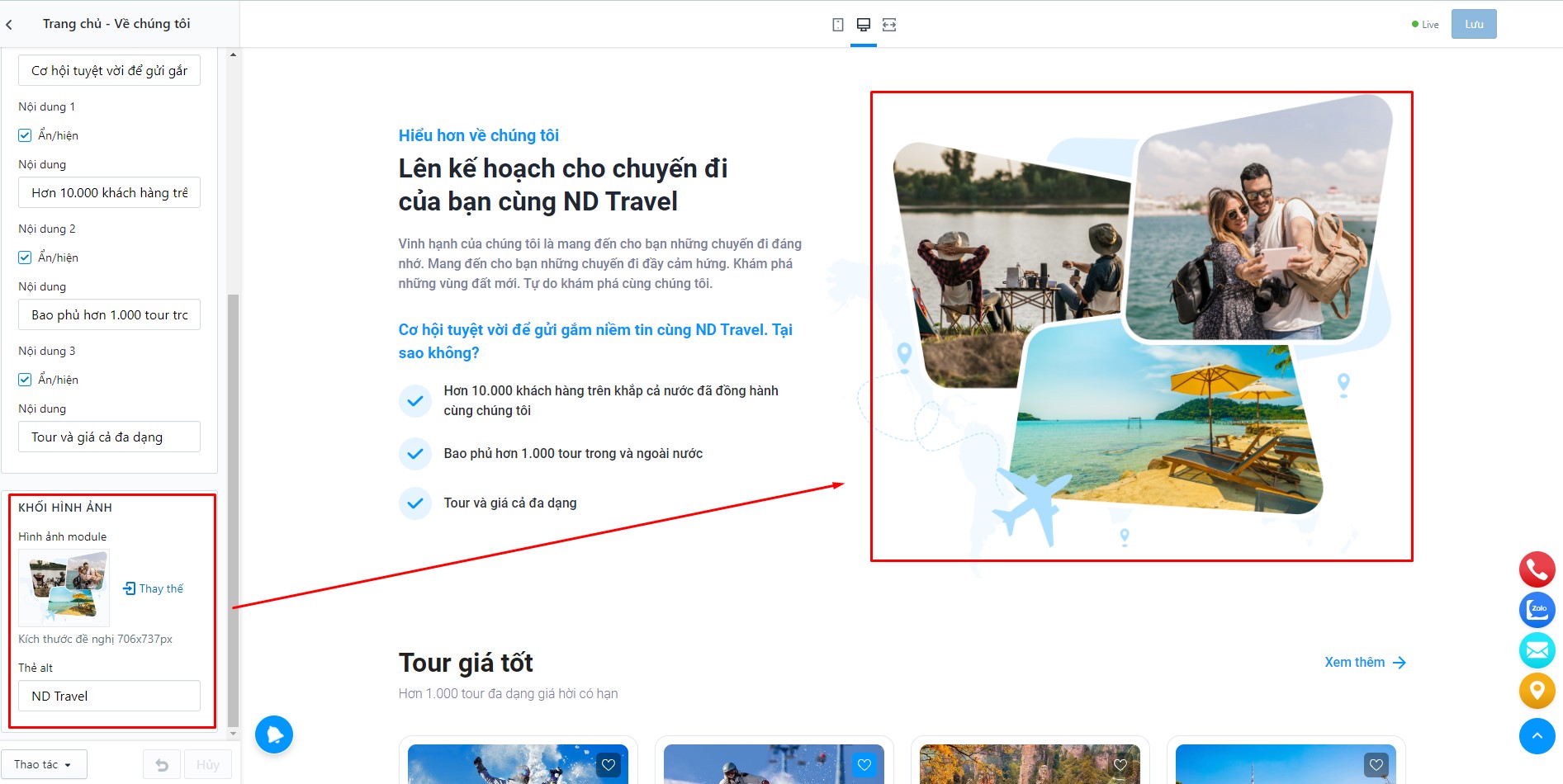The image size is (1563, 784).
Task: Click the Hủy cancel button
Action: (x=208, y=765)
